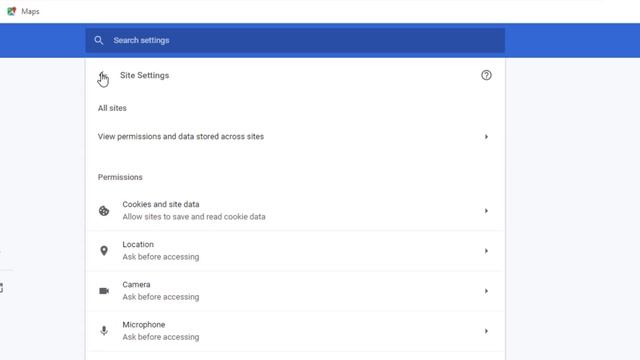Click the location pin icon
Viewport: 640px width, 360px height.
pyautogui.click(x=104, y=251)
